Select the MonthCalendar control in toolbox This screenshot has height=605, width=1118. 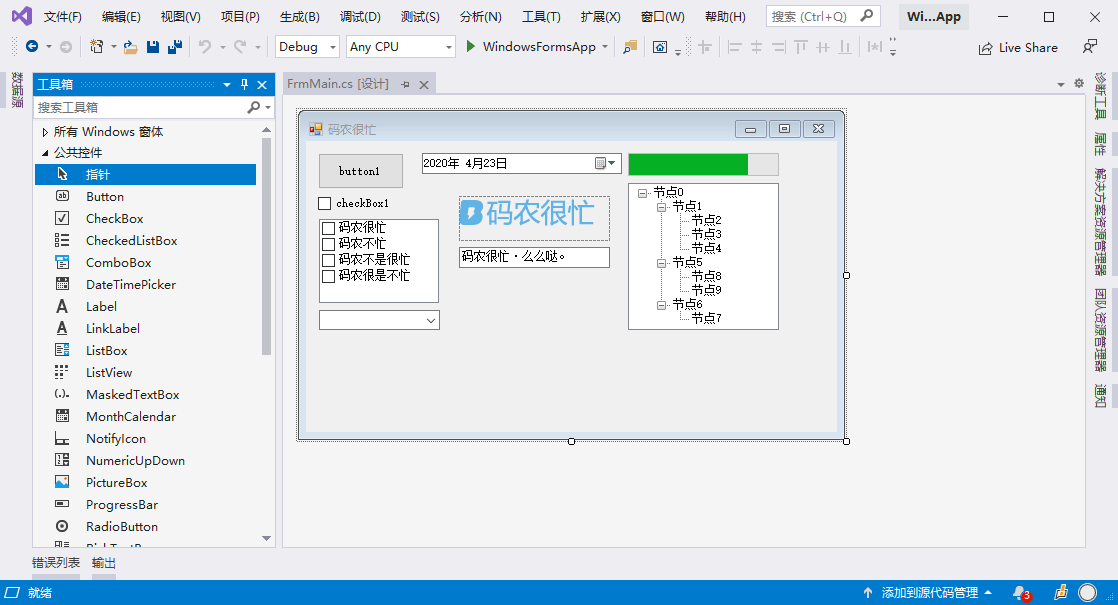click(x=145, y=418)
